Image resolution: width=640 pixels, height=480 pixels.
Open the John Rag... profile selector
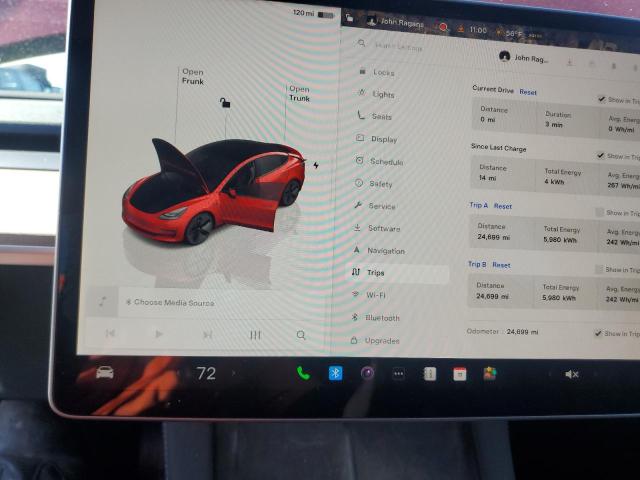click(x=524, y=58)
